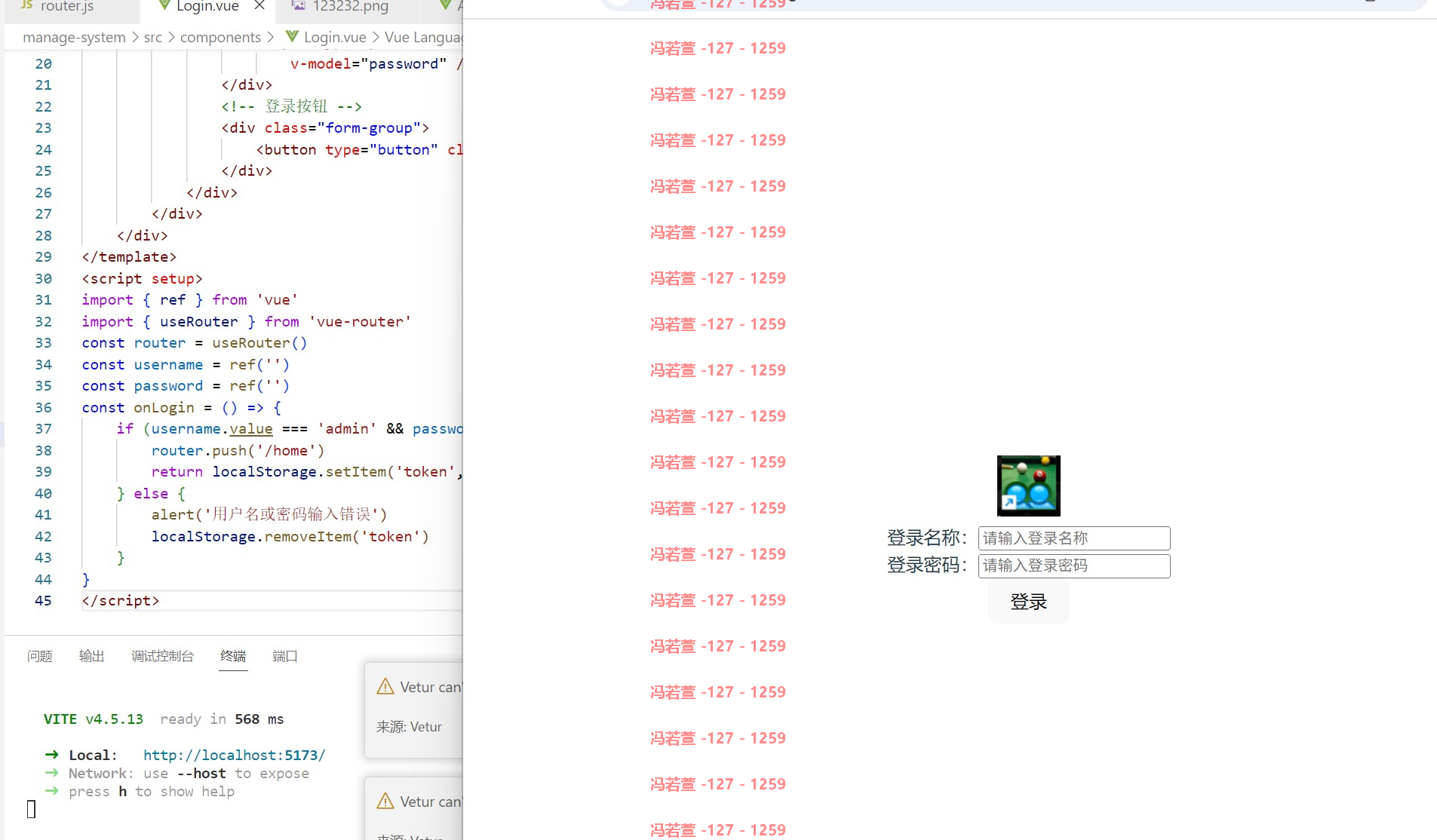The height and width of the screenshot is (840, 1437).
Task: Click the 'const onLogin' code line
Action: pyautogui.click(x=182, y=407)
